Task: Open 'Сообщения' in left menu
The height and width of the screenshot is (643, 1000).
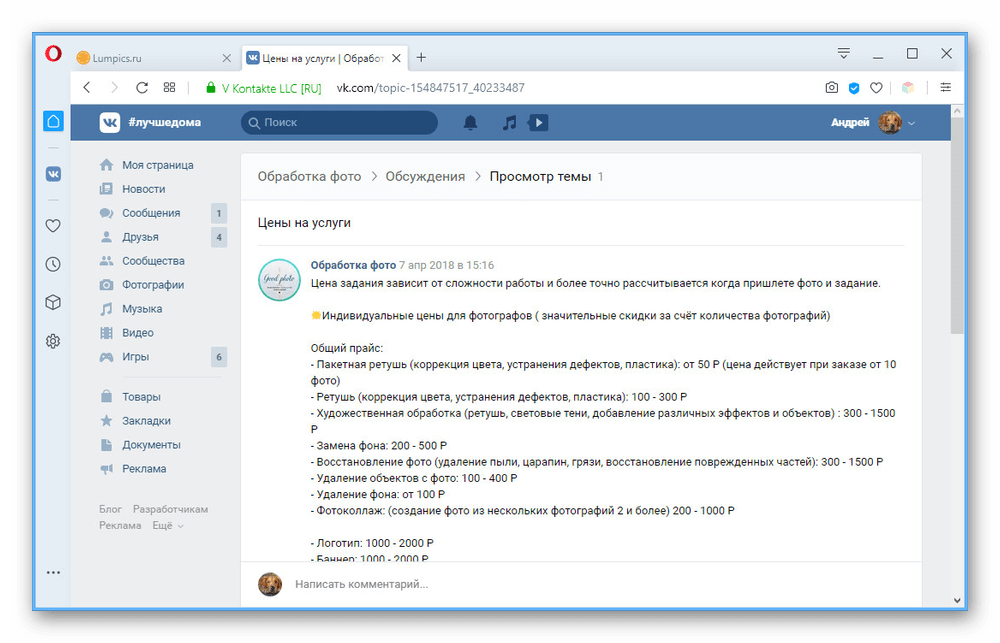Action: (151, 213)
